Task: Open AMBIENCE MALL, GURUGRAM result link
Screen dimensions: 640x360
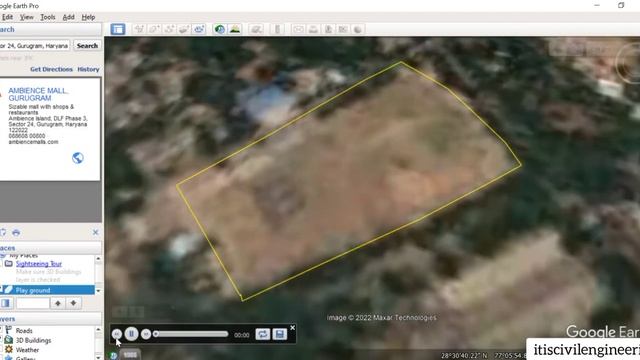Action: pos(38,94)
